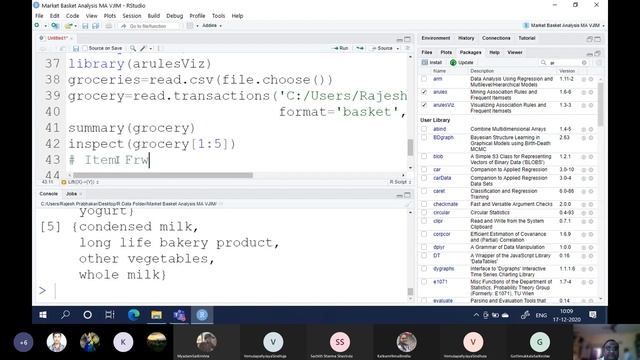Viewport: 640px width, 360px height.
Task: Maximize the source editor pane
Action: coord(407,39)
